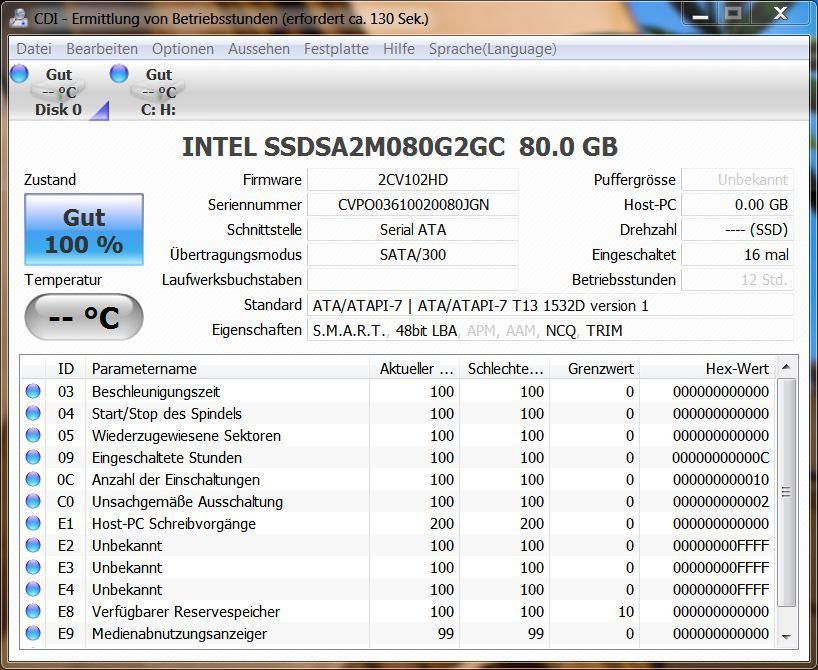Screen dimensions: 818x670
Task: Click hex value 00000000000C
Action: (720, 458)
